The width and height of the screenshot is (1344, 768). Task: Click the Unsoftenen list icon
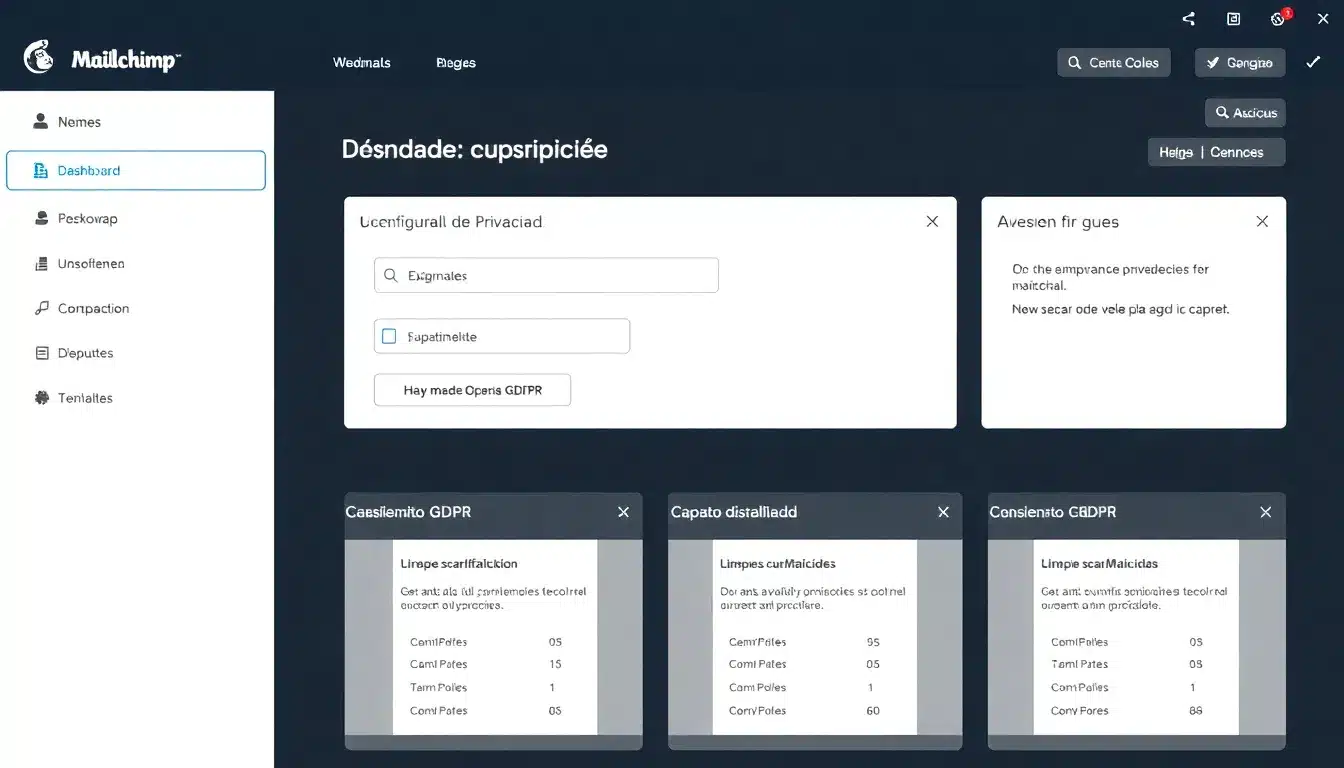tap(40, 263)
